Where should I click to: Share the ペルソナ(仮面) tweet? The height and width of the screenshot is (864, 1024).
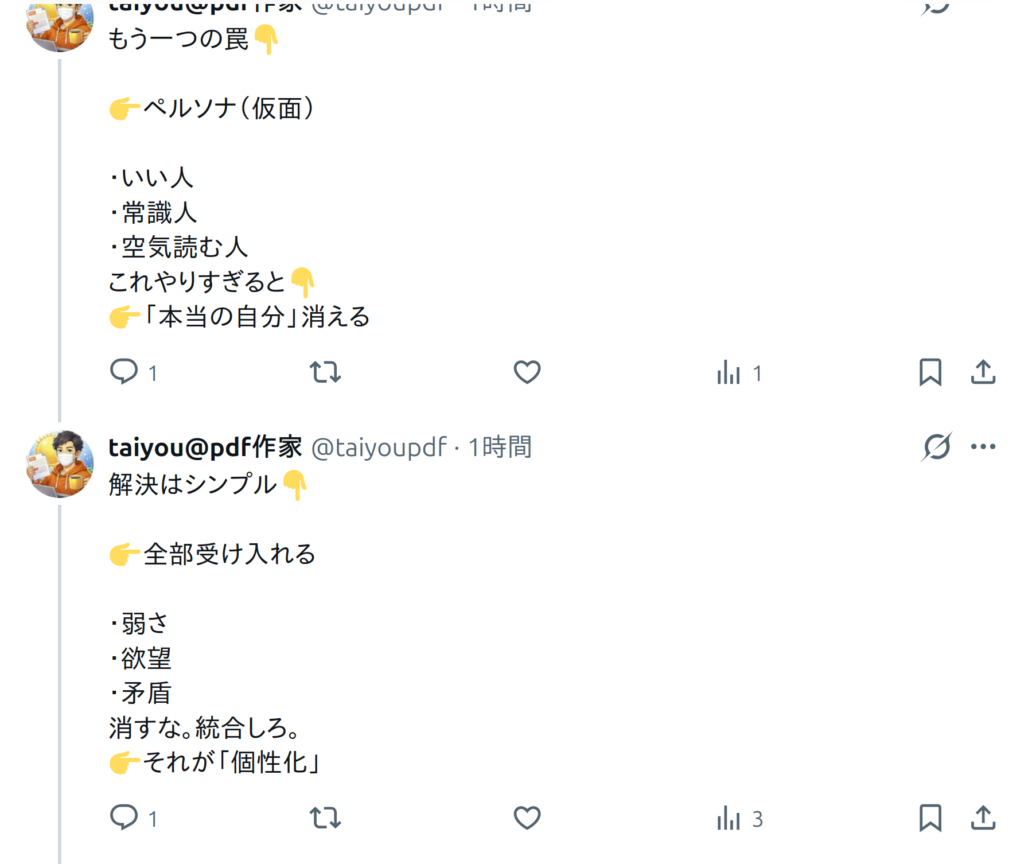click(983, 372)
